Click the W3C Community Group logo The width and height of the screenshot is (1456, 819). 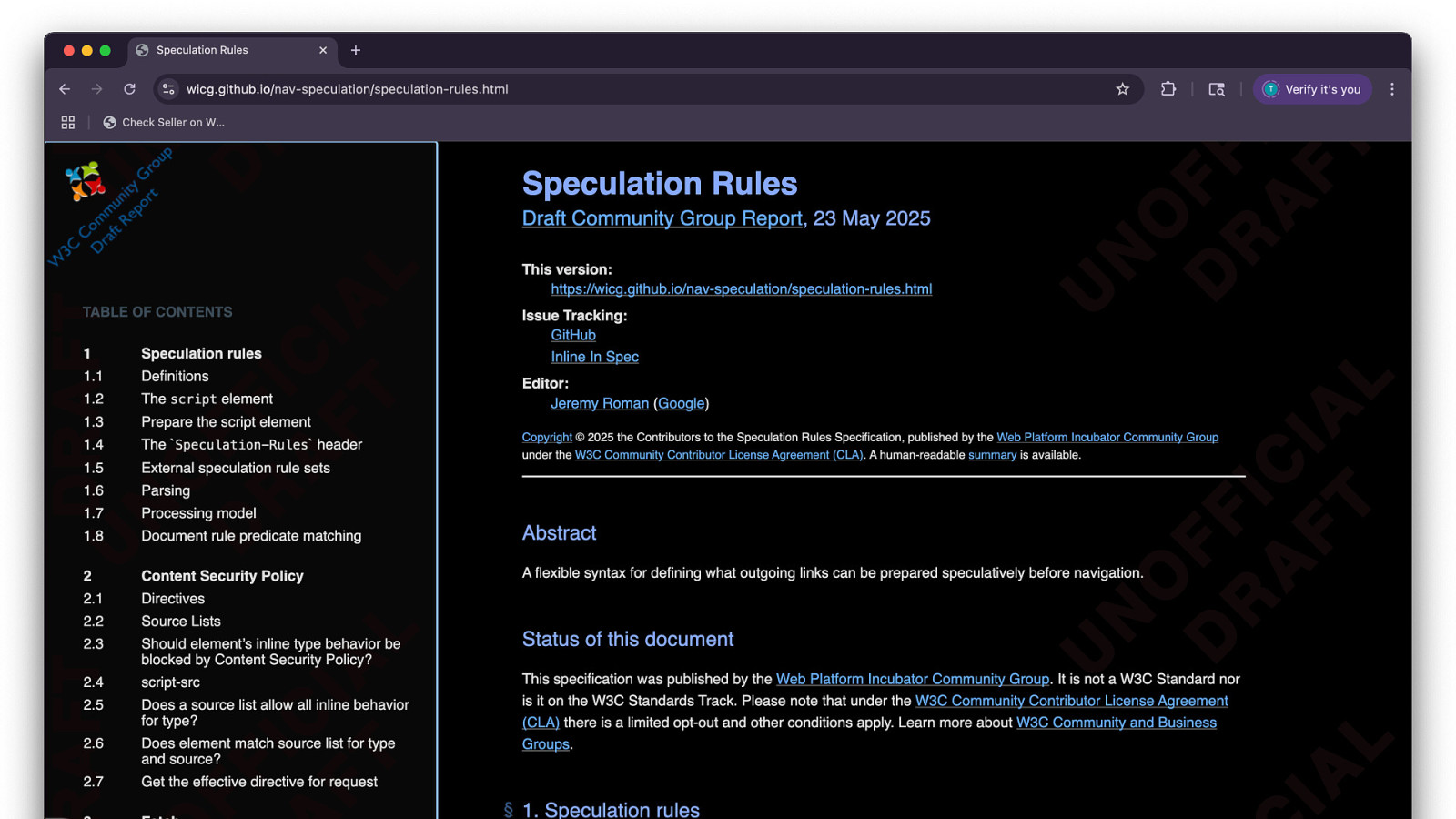(x=86, y=181)
